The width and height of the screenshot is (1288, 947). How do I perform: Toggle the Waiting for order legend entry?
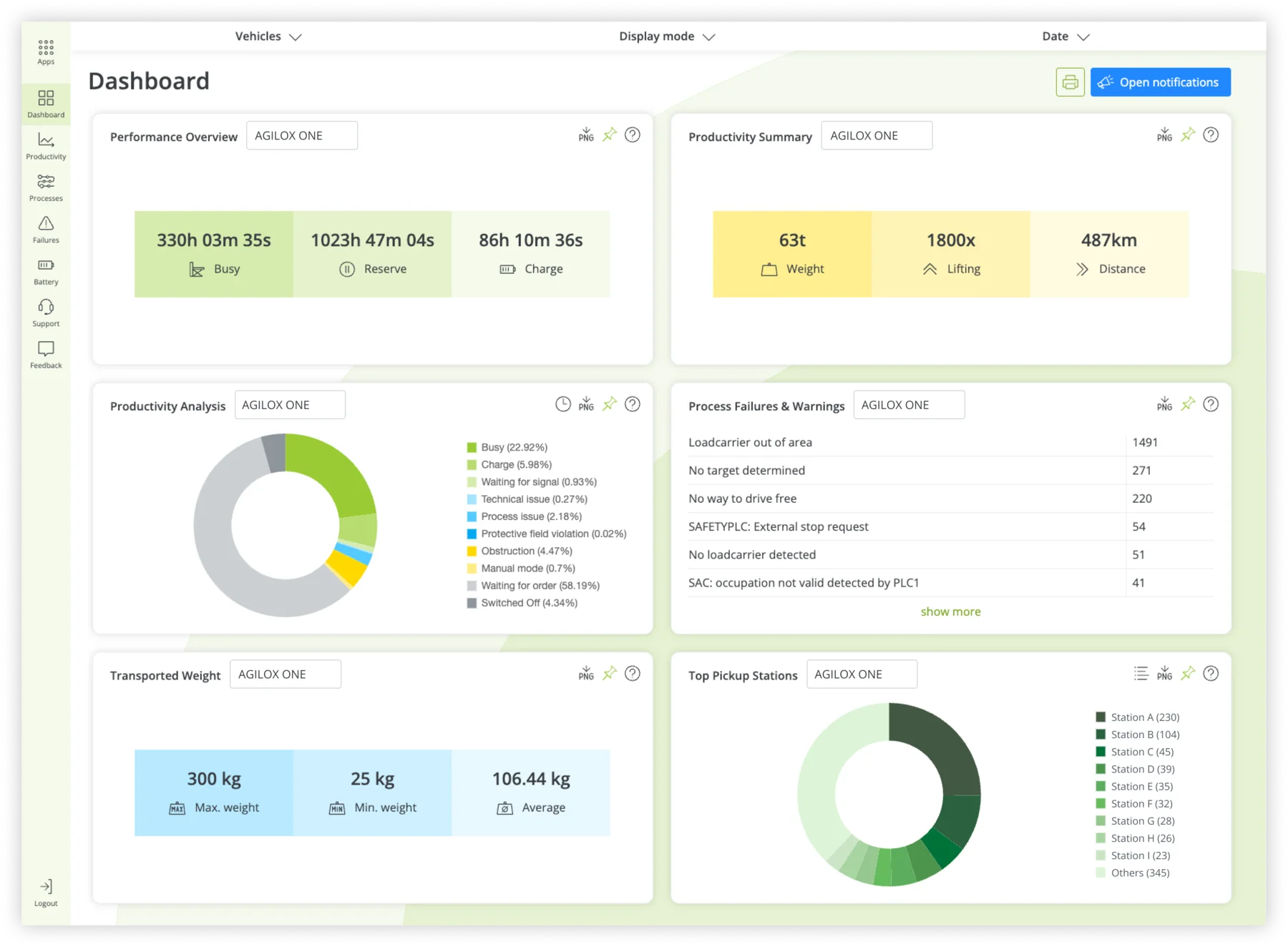[533, 585]
